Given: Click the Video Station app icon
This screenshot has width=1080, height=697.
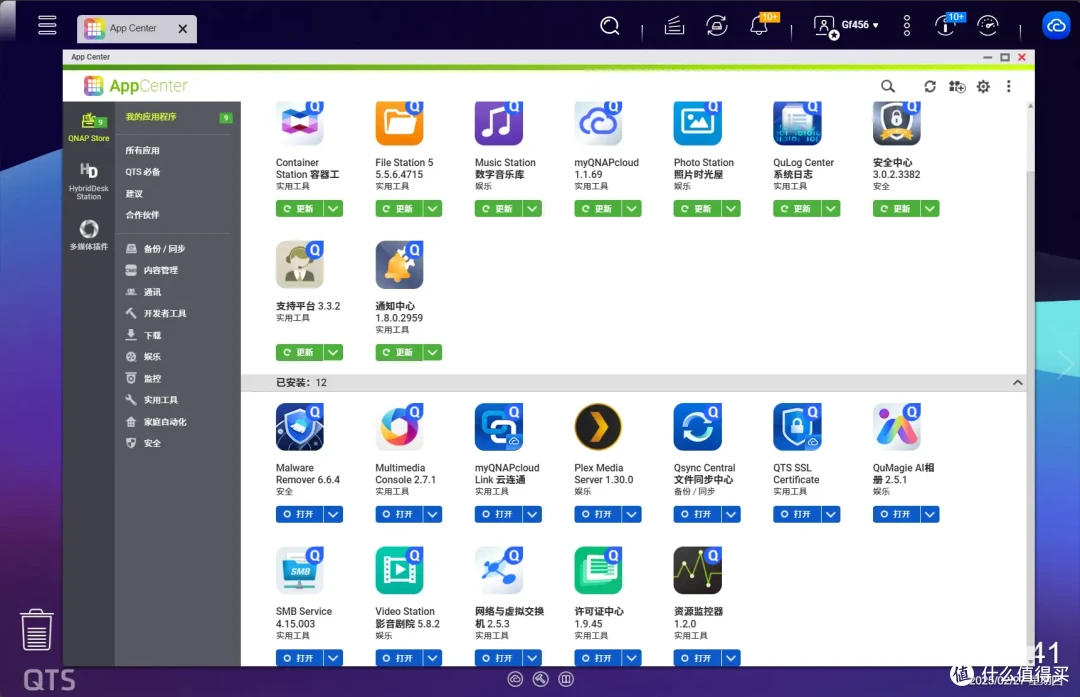Looking at the screenshot, I should pos(399,570).
